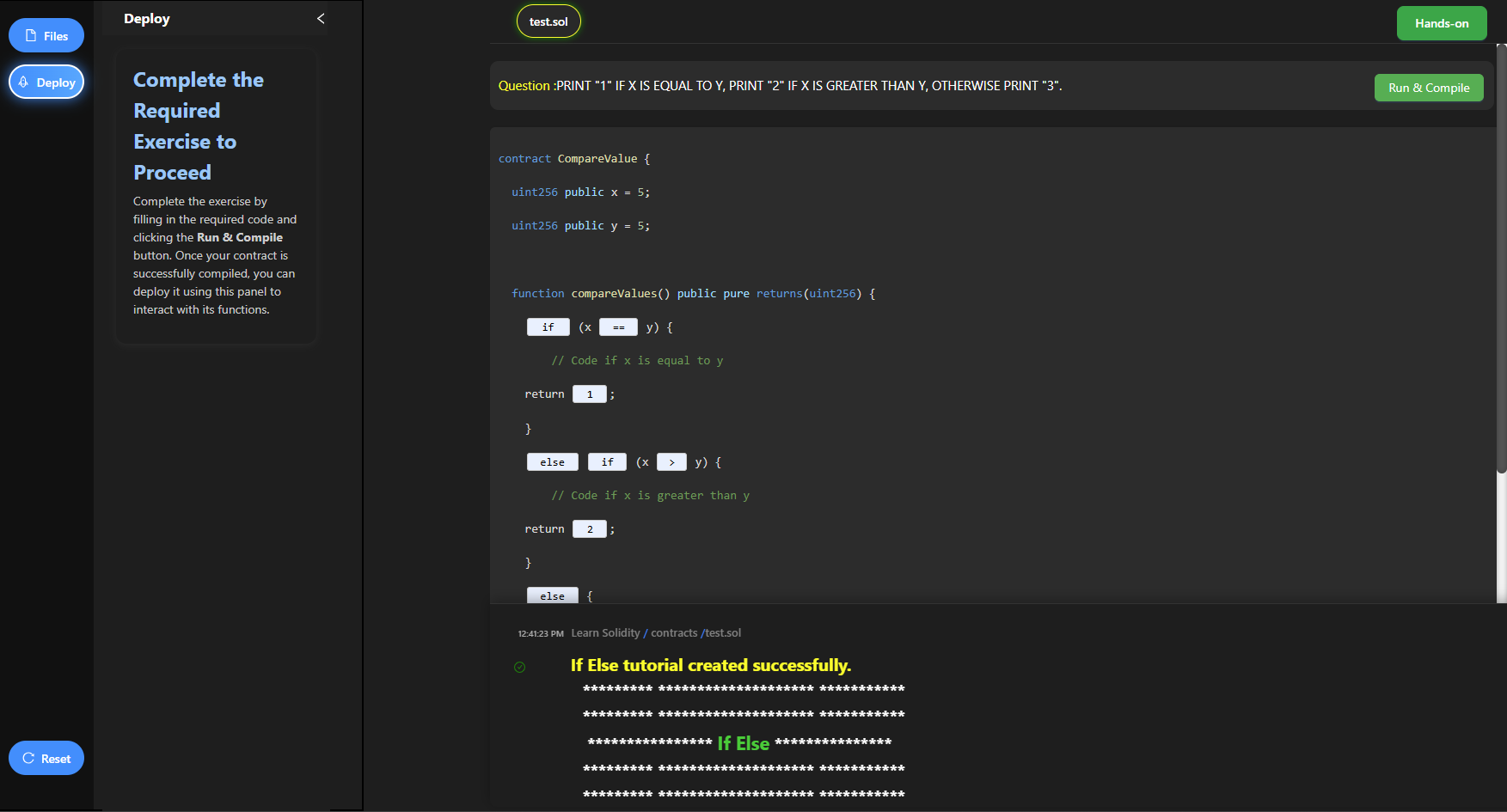
Task: Open the Deploy panel button
Action: [x=46, y=82]
